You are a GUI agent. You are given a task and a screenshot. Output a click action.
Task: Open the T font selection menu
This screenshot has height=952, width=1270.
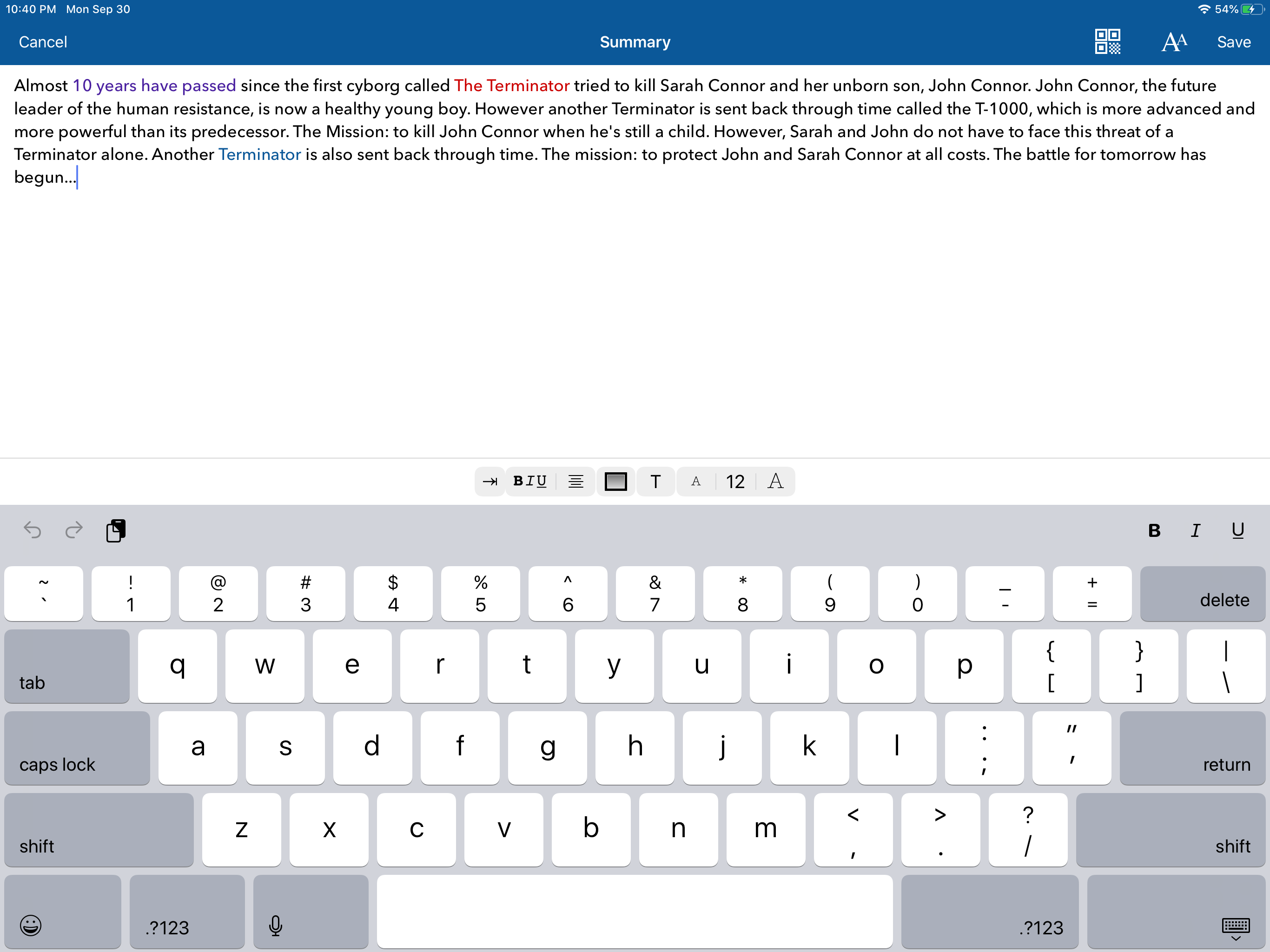[x=655, y=481]
